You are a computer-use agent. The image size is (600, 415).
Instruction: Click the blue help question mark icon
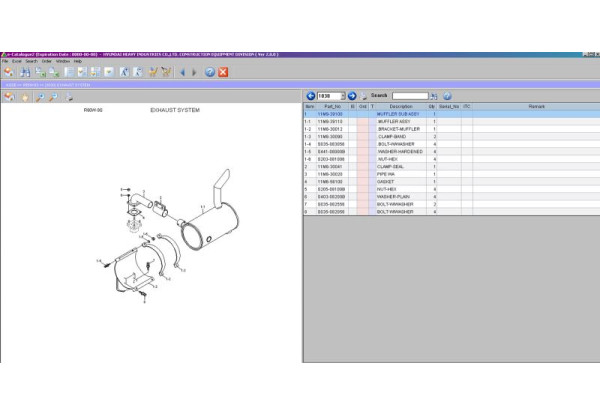pyautogui.click(x=209, y=72)
